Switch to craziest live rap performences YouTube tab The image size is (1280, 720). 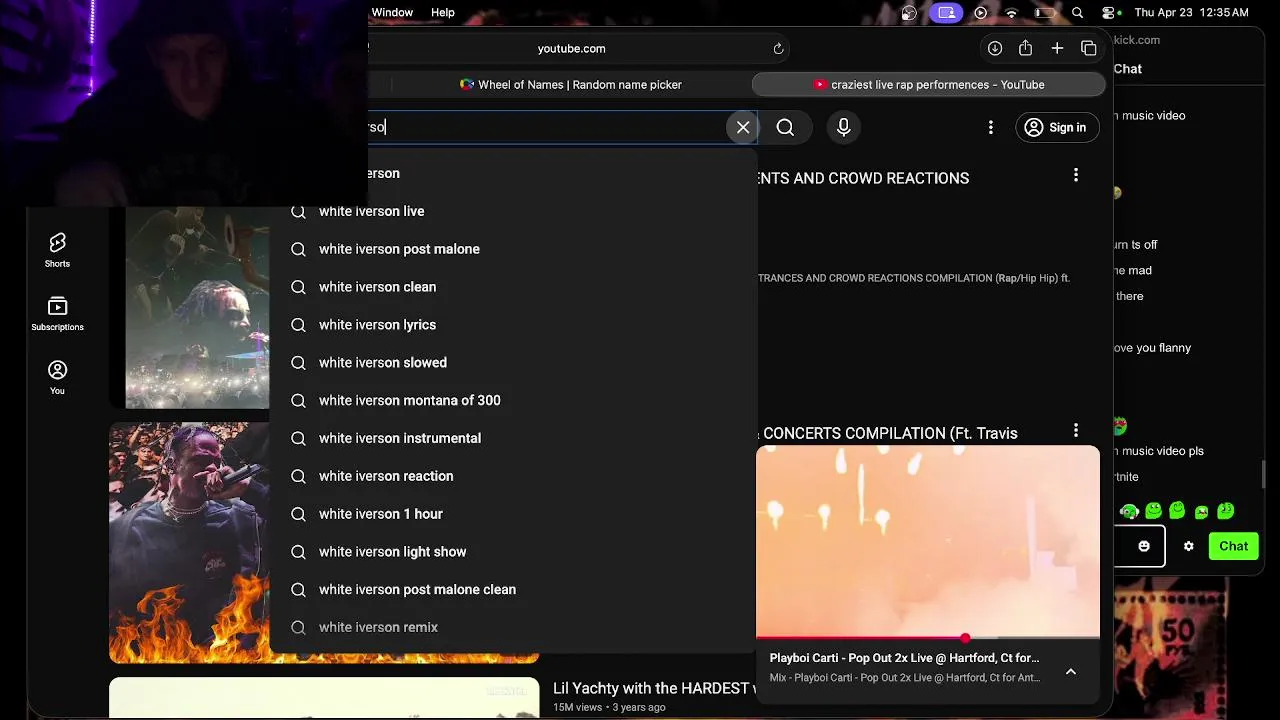929,85
